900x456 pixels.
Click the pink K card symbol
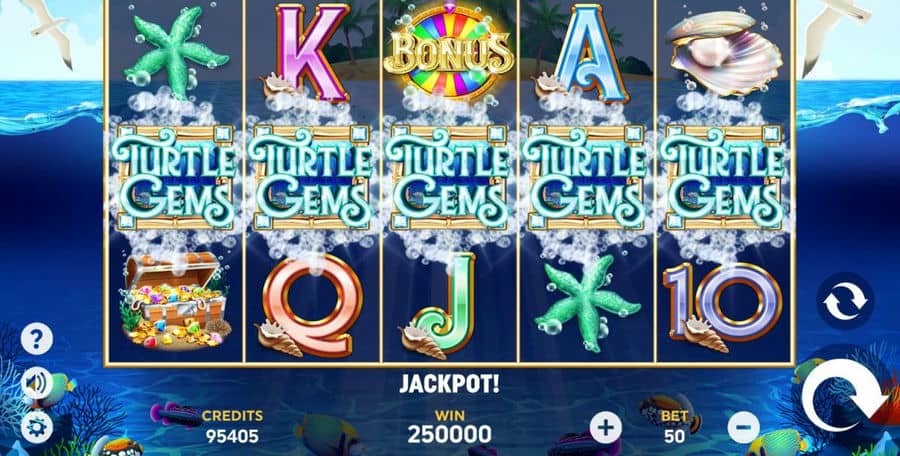(x=307, y=53)
